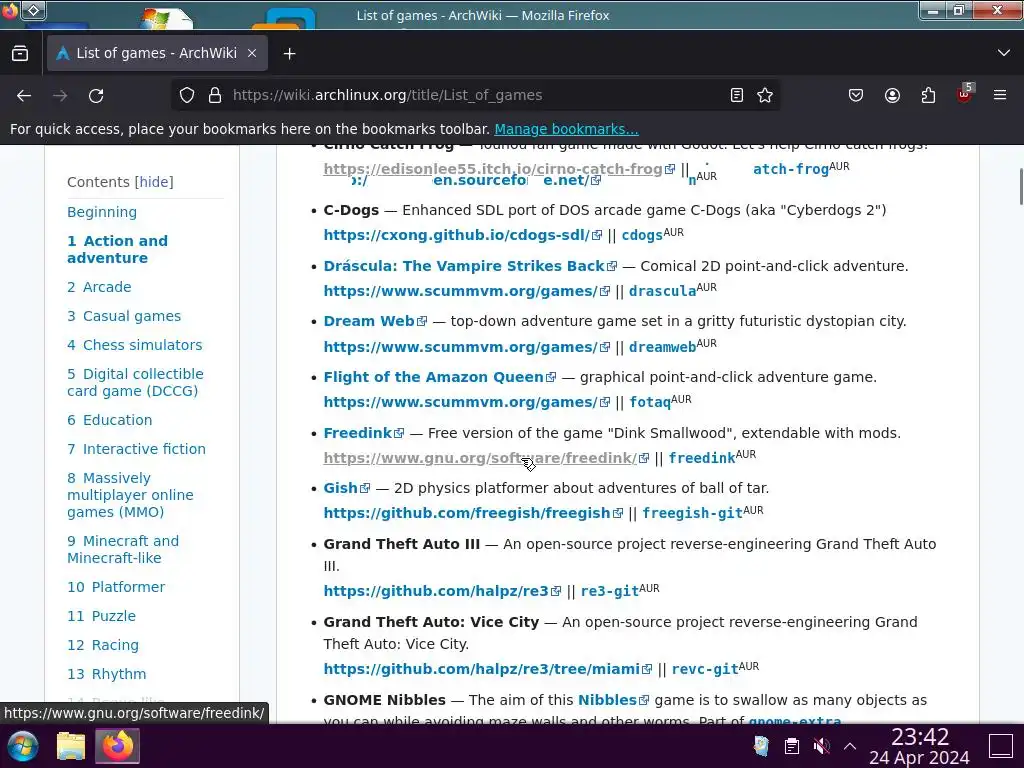Open freedink AUR package link
The image size is (1024, 768).
(701, 458)
